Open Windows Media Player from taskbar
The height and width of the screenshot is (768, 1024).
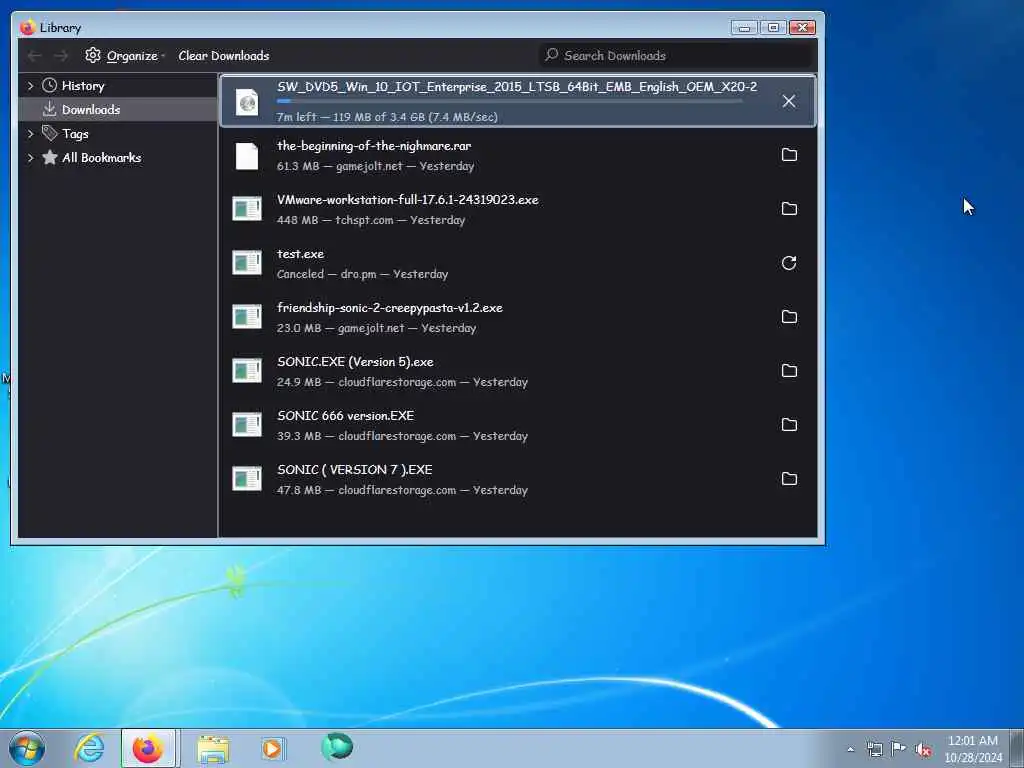pos(273,748)
